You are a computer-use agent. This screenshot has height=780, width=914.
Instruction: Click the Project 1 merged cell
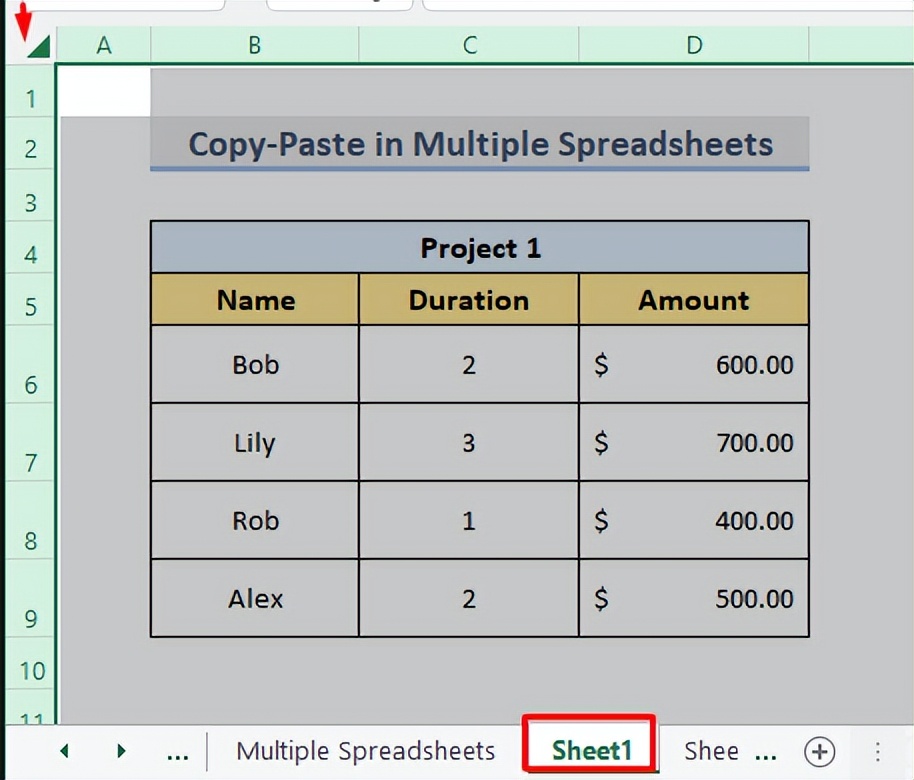(480, 247)
